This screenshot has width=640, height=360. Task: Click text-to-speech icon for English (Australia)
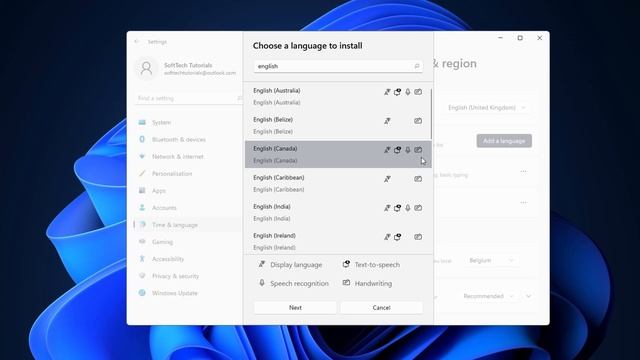click(x=397, y=92)
